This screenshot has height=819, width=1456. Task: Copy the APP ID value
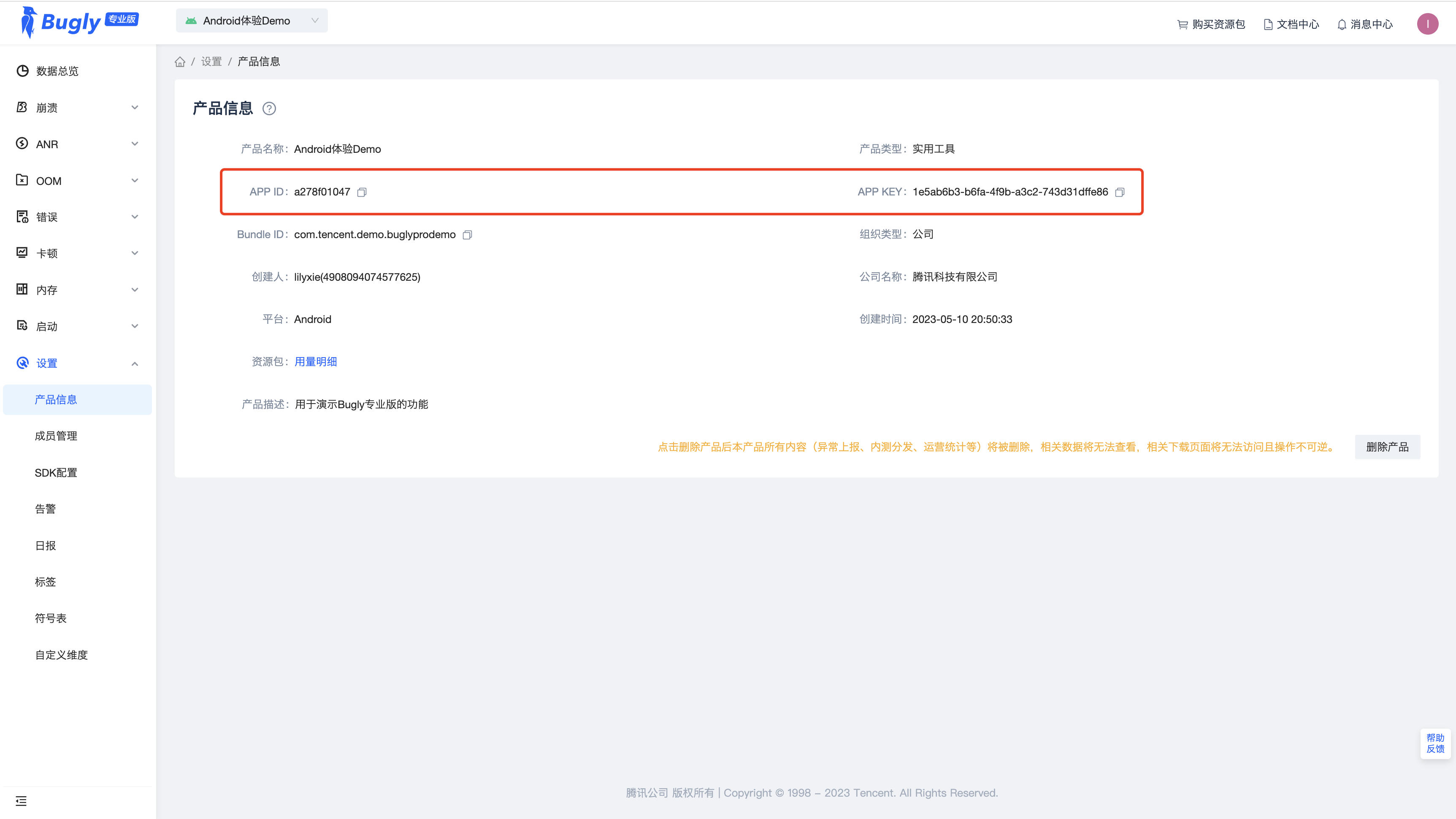[362, 192]
